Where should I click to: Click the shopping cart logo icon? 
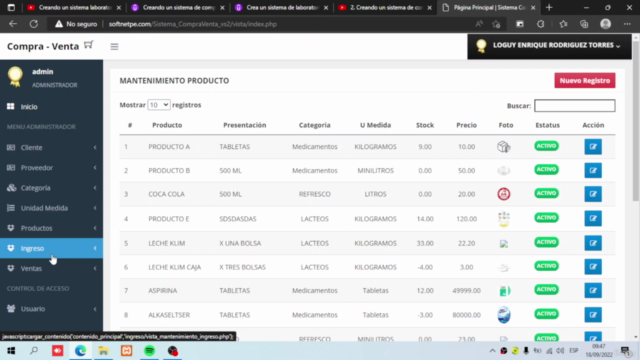89,45
